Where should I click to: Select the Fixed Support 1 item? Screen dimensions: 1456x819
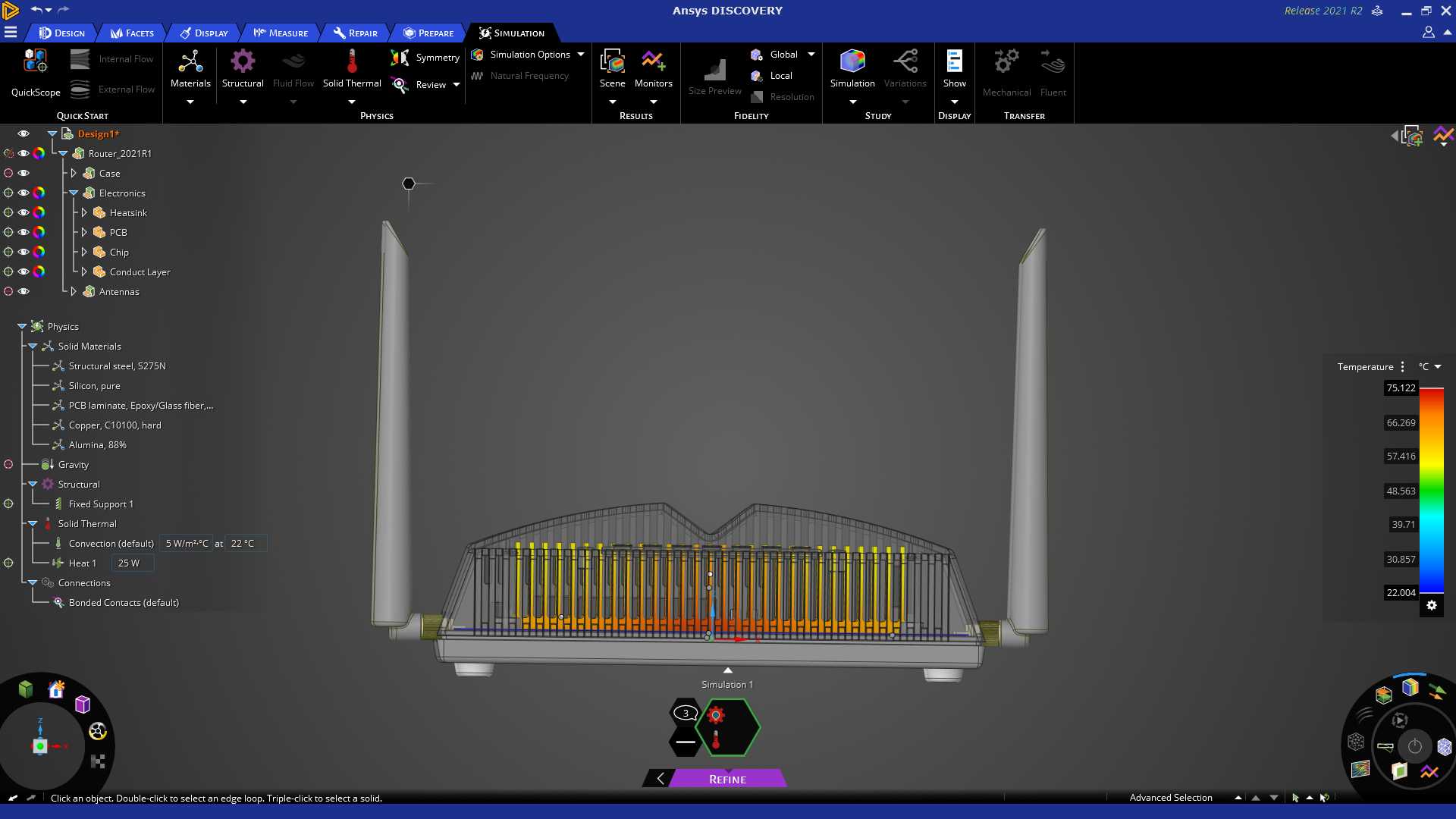pyautogui.click(x=101, y=504)
